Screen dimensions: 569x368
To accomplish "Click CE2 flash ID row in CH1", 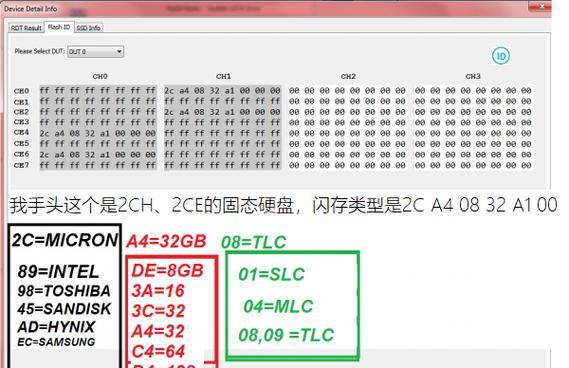I will [222, 112].
